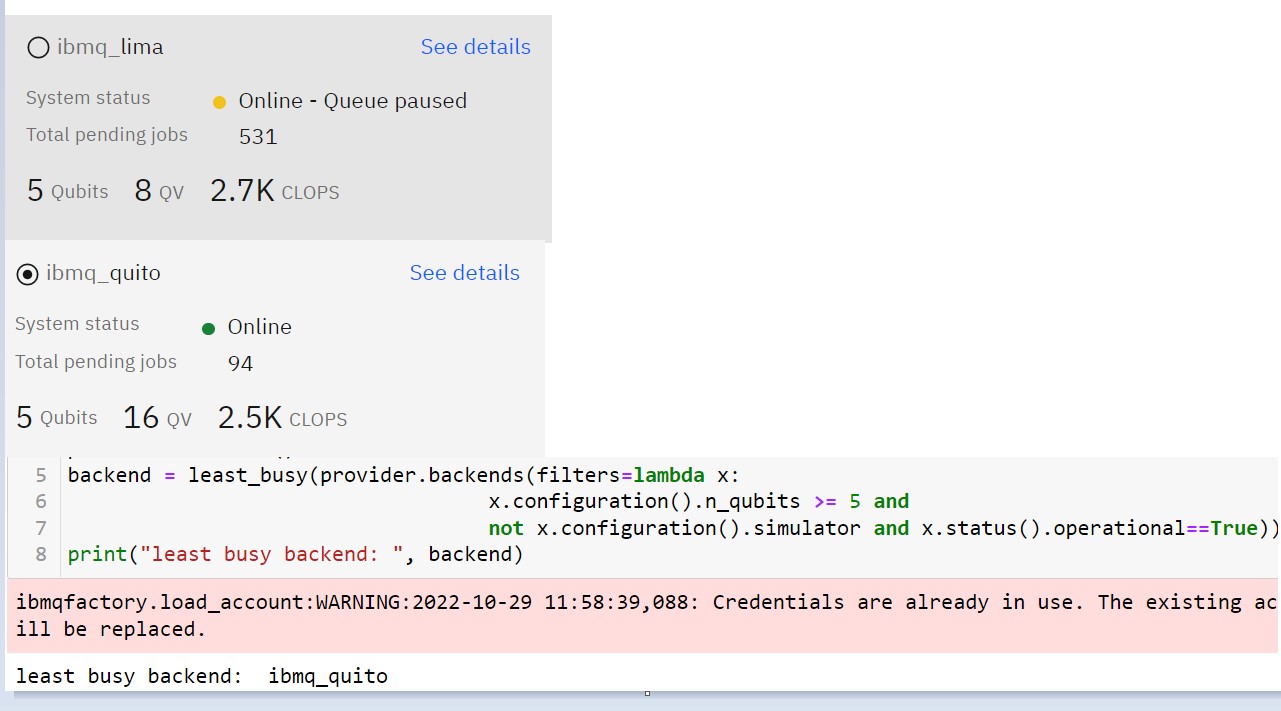This screenshot has height=711, width=1281.
Task: Click the output 'least busy backend: ibmq_quito'
Action: point(202,676)
